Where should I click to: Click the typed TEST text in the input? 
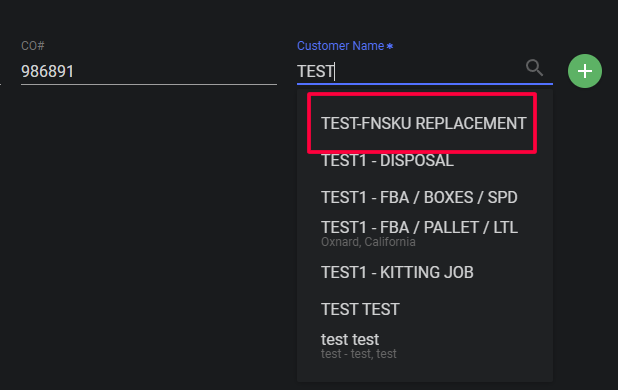coord(315,71)
